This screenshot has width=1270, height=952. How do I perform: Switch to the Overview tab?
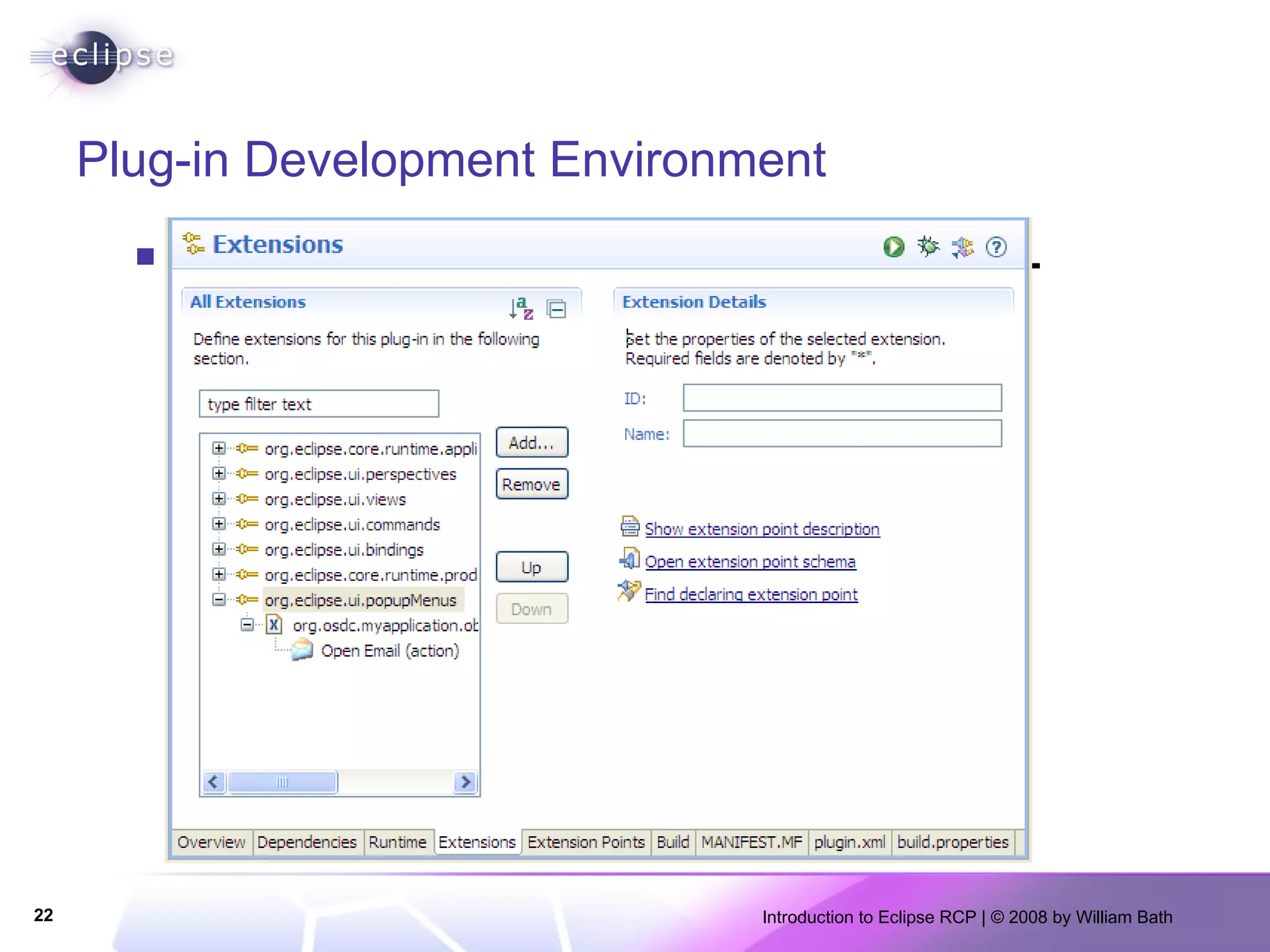tap(211, 842)
